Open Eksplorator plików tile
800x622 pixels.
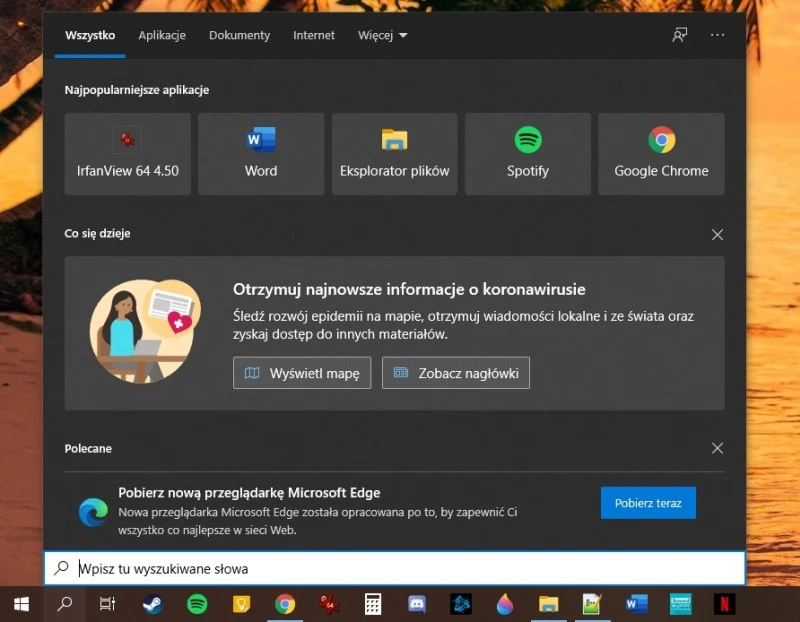(394, 152)
